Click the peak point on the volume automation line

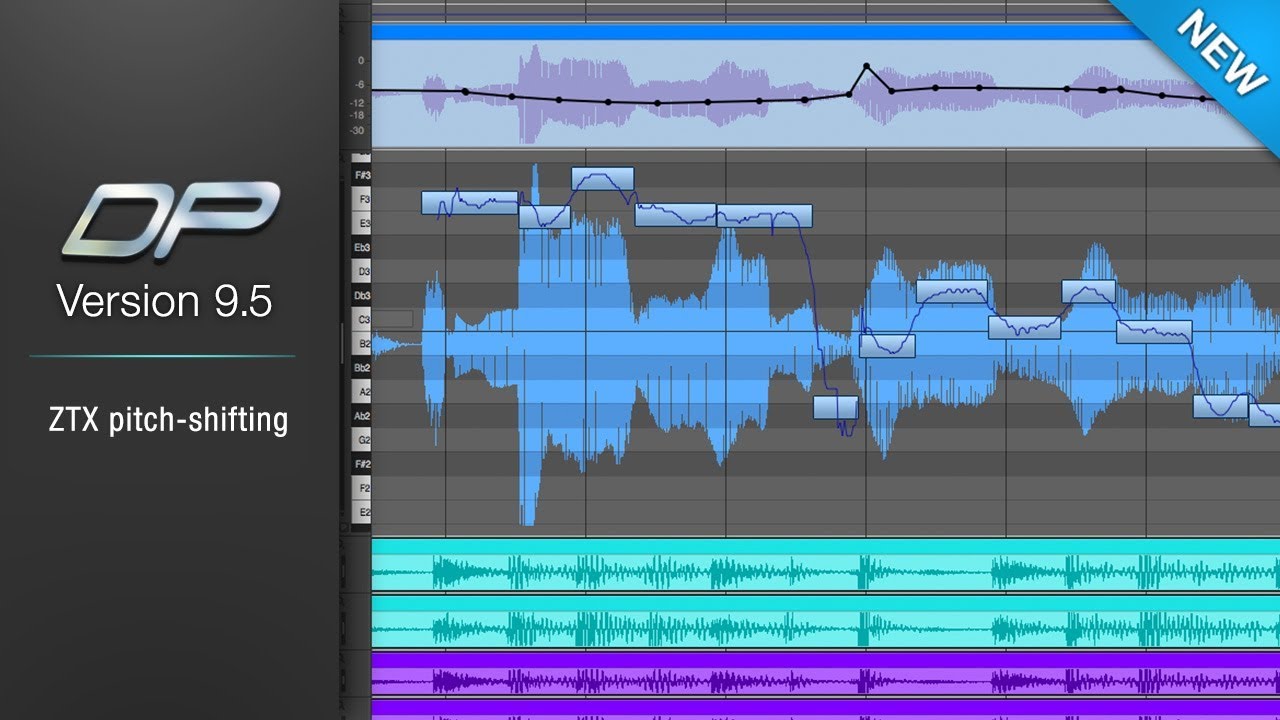(x=867, y=66)
